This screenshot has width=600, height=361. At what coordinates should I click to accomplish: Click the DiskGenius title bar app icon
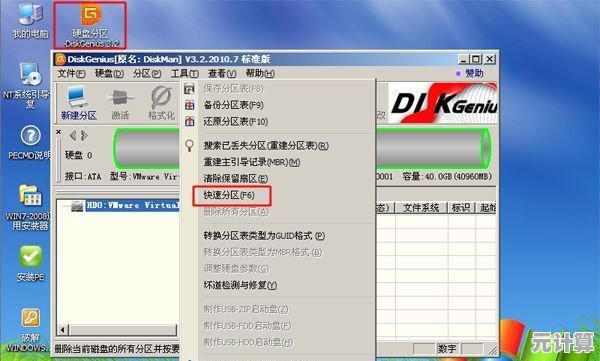click(x=60, y=59)
